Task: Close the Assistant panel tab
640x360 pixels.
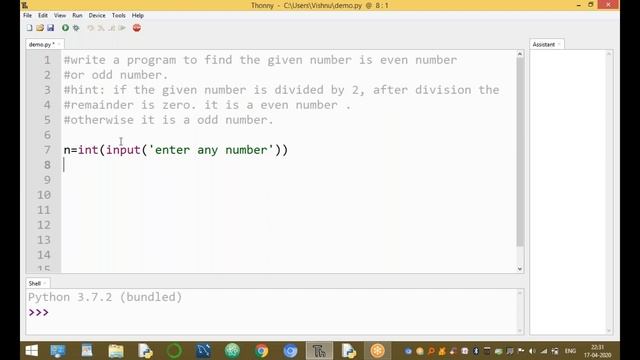Action: click(x=559, y=44)
